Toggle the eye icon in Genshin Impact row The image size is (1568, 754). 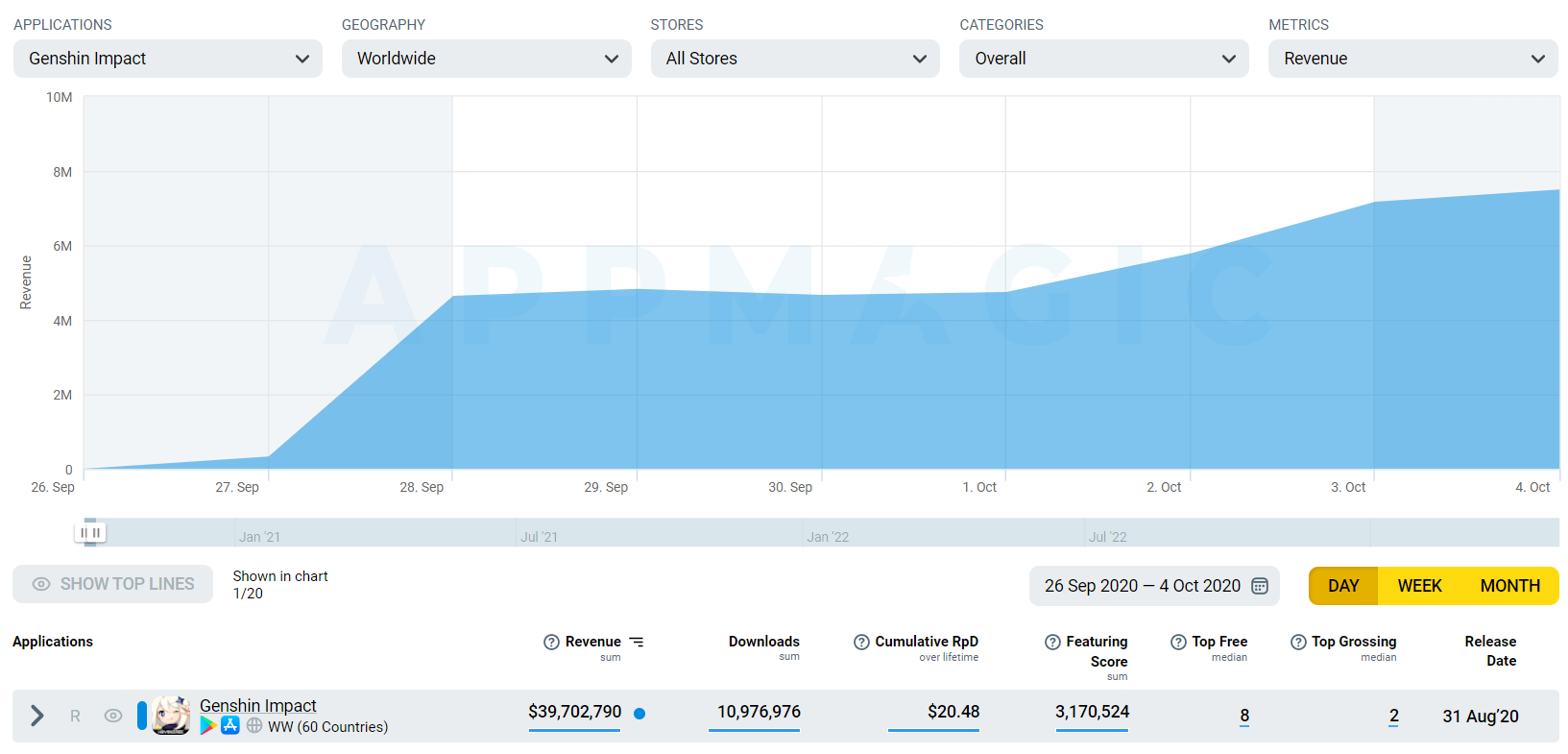point(113,716)
